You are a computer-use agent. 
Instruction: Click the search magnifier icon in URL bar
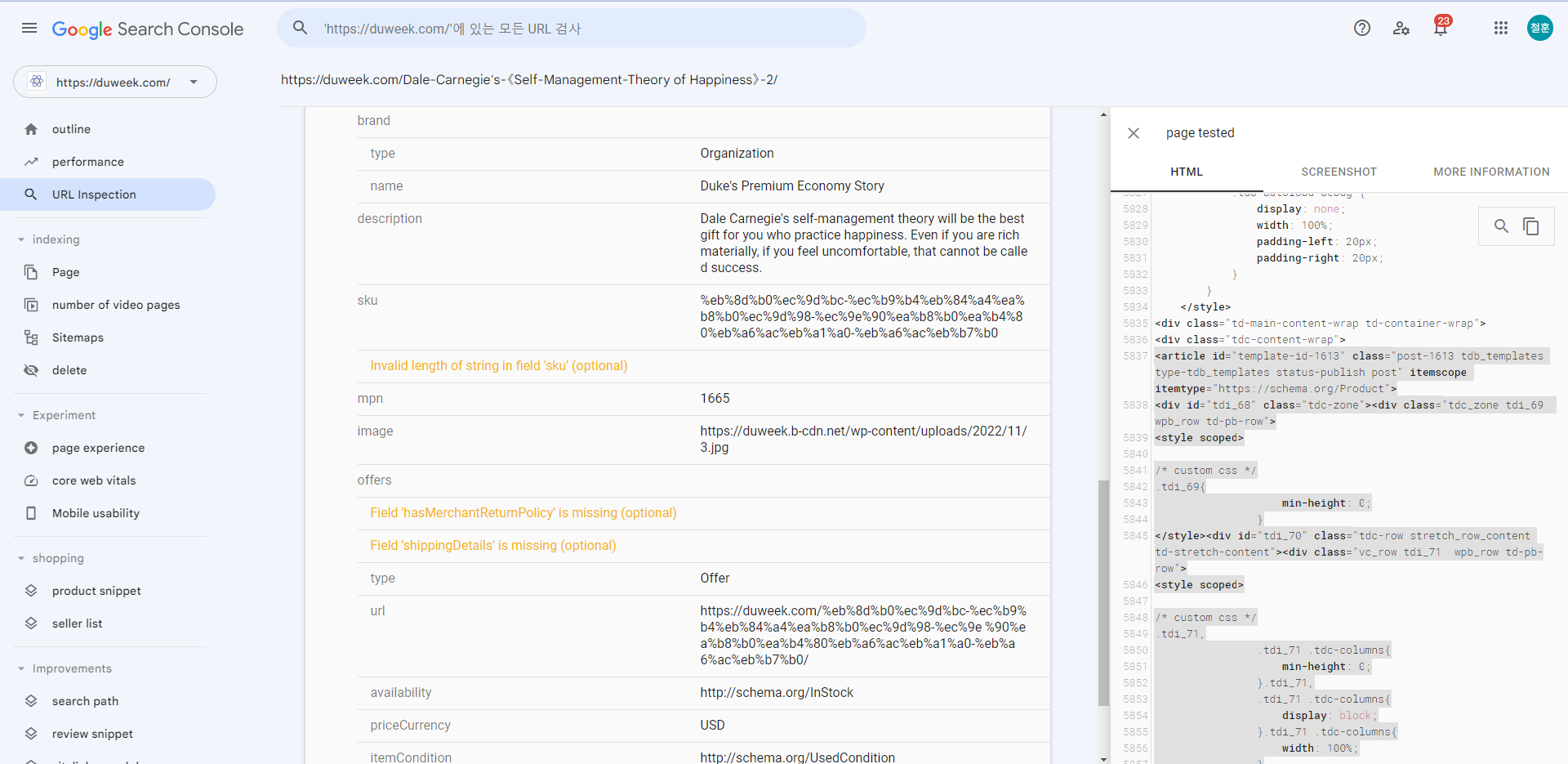tap(301, 28)
